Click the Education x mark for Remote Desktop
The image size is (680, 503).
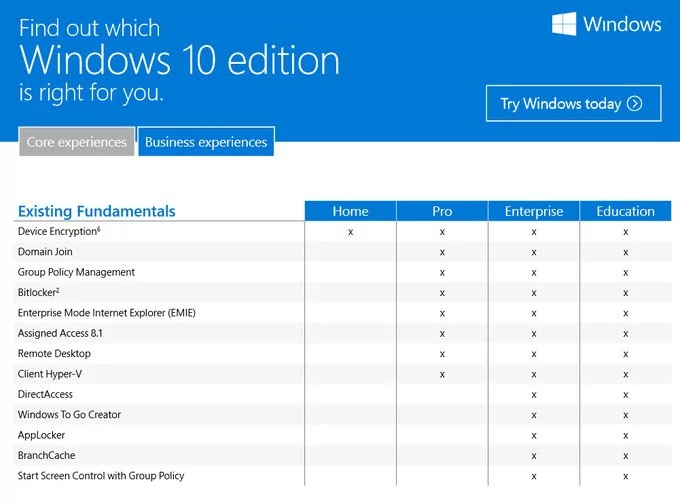(x=625, y=354)
